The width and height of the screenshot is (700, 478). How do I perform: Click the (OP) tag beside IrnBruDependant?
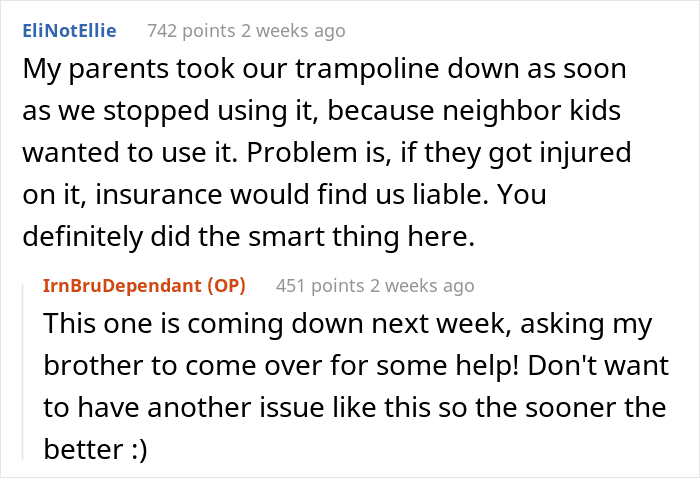pyautogui.click(x=226, y=286)
